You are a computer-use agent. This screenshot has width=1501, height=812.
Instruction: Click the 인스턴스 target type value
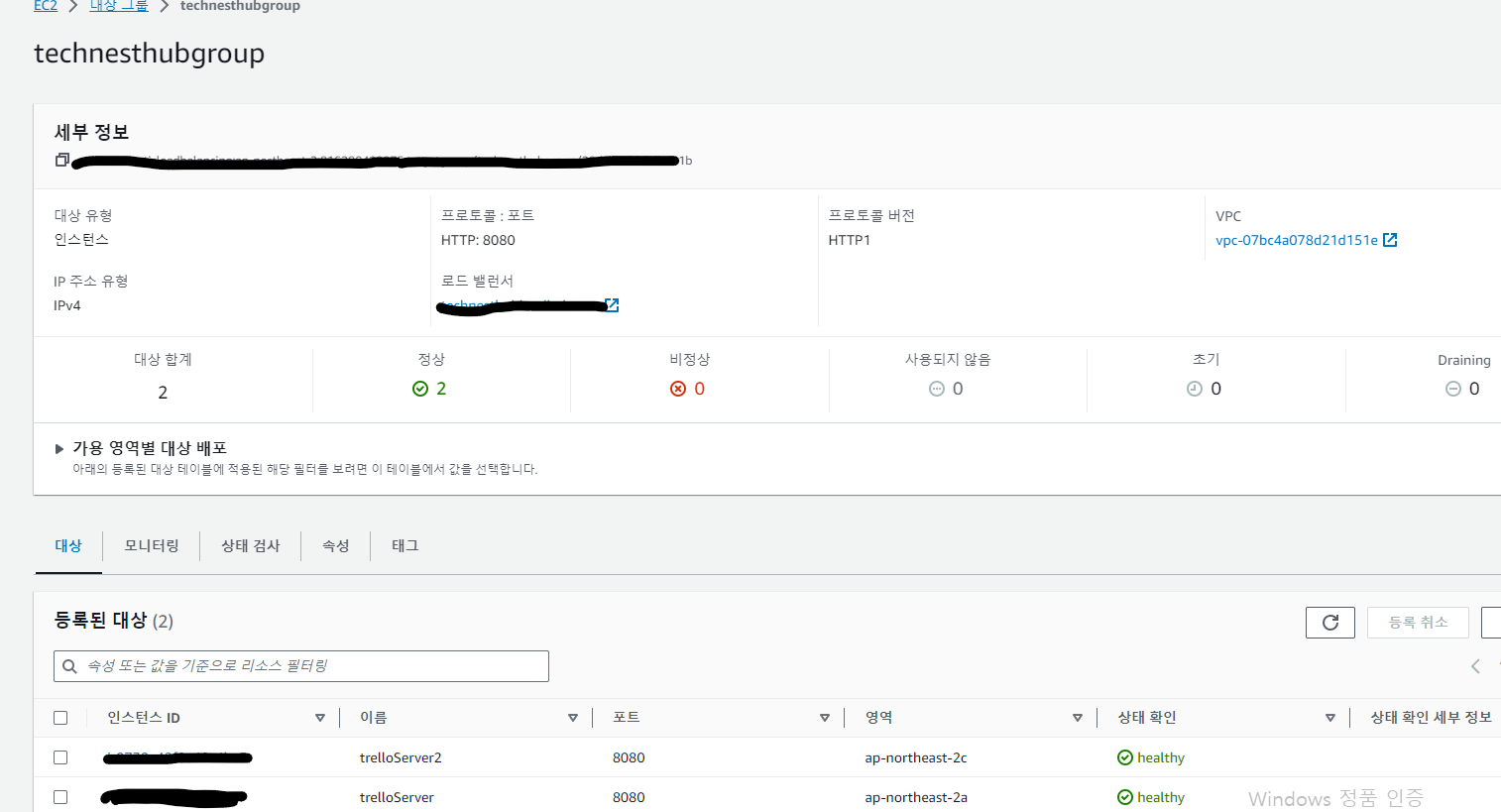click(x=81, y=240)
